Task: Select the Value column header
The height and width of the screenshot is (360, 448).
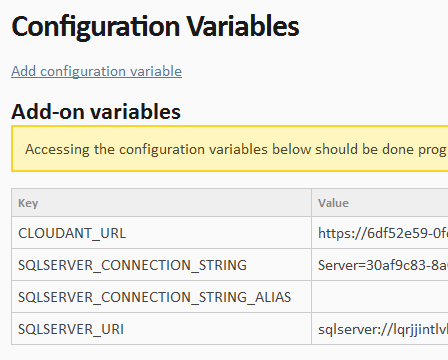Action: point(380,203)
